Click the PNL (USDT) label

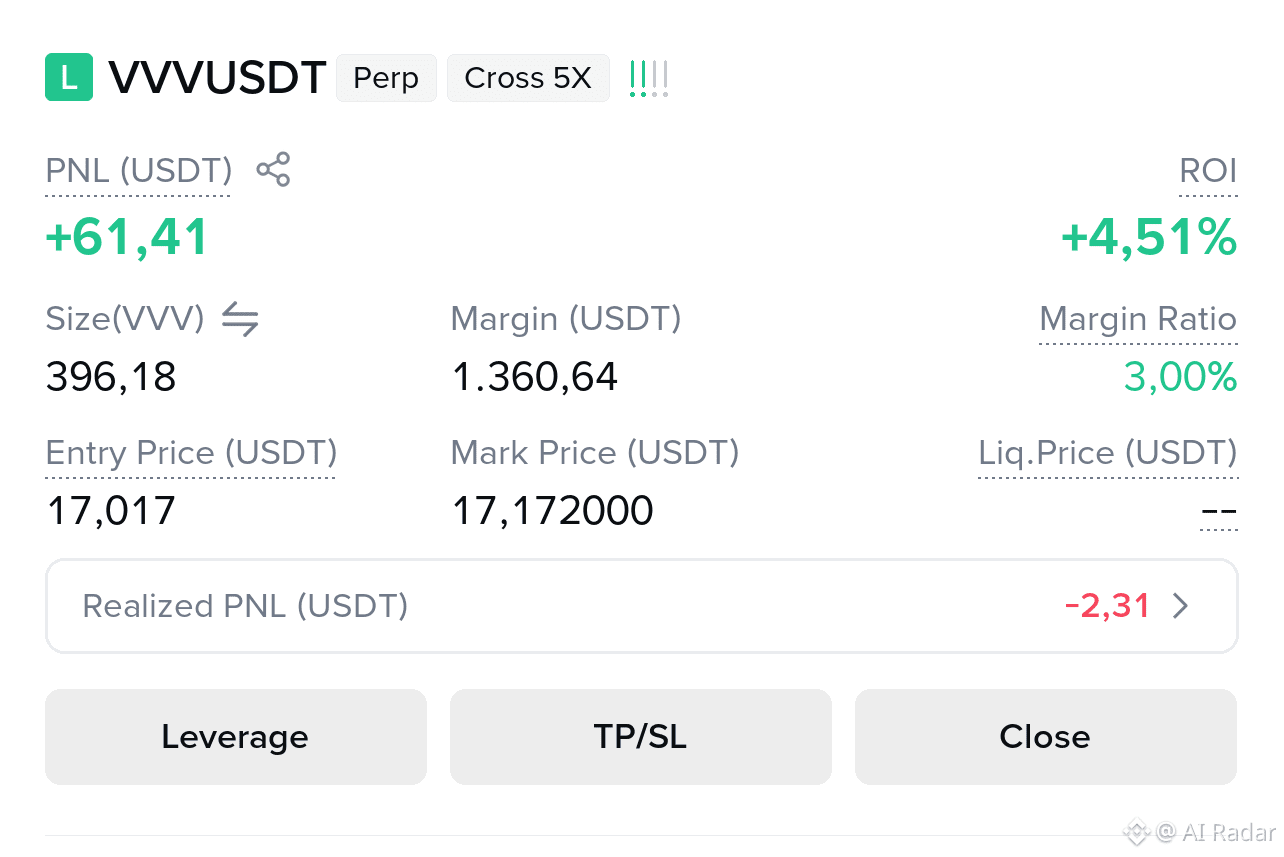139,171
